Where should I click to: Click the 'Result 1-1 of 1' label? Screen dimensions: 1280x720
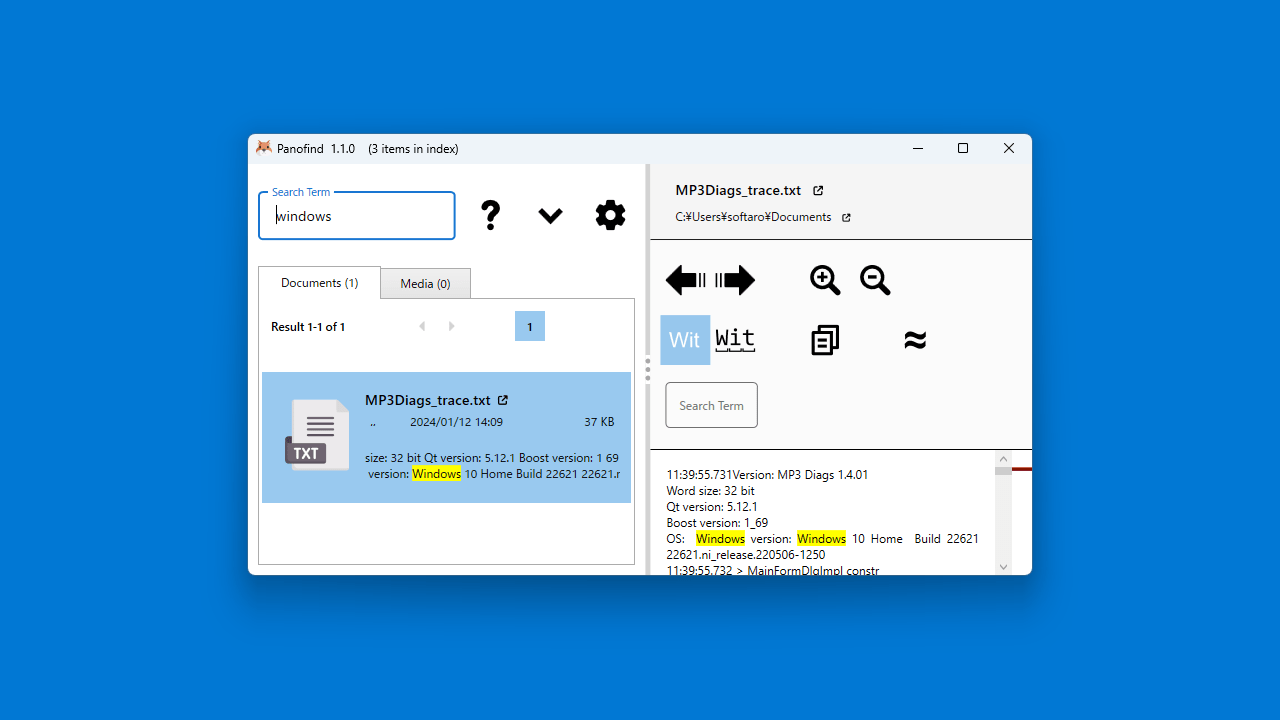[x=308, y=327]
